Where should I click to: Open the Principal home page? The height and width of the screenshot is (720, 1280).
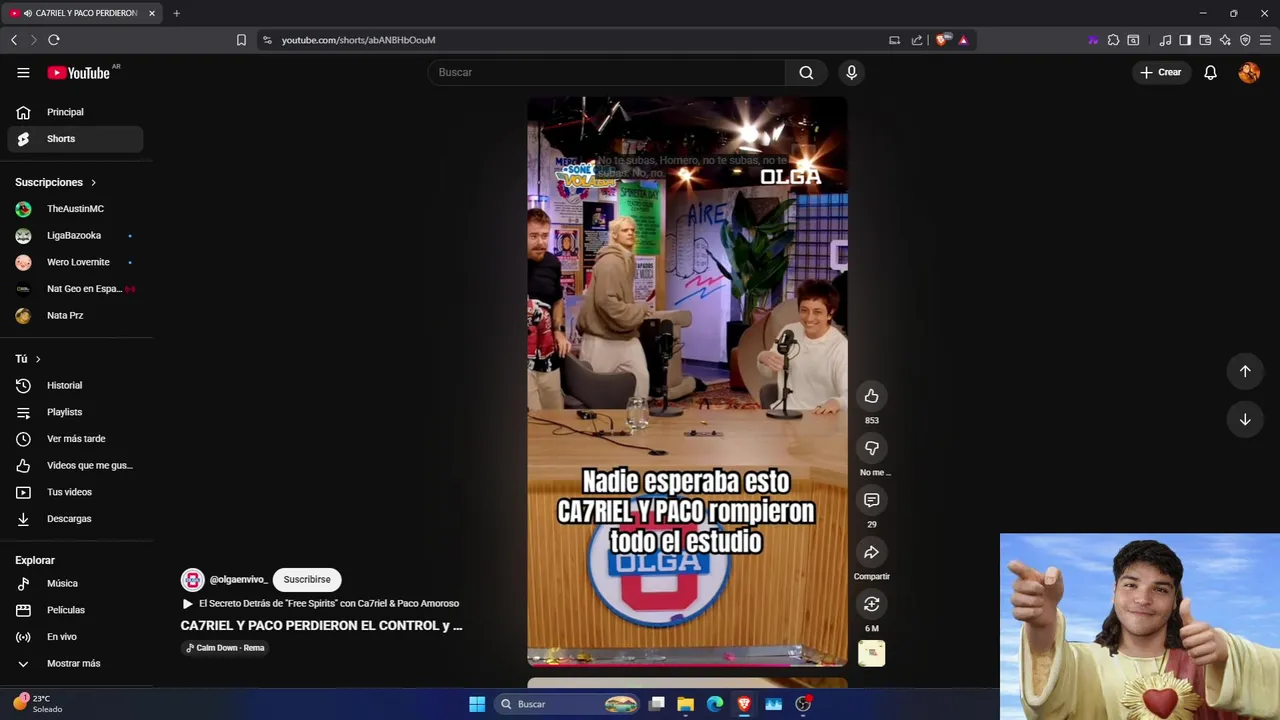(75, 112)
